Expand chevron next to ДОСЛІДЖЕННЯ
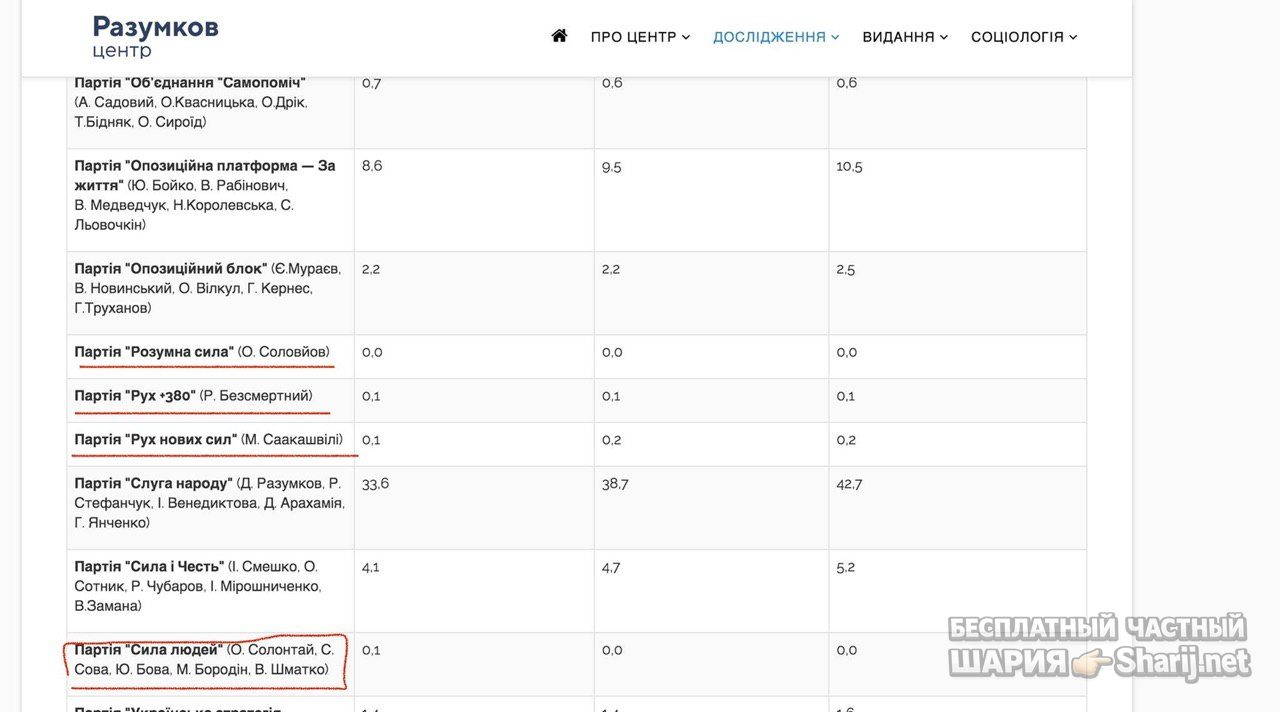 [835, 37]
